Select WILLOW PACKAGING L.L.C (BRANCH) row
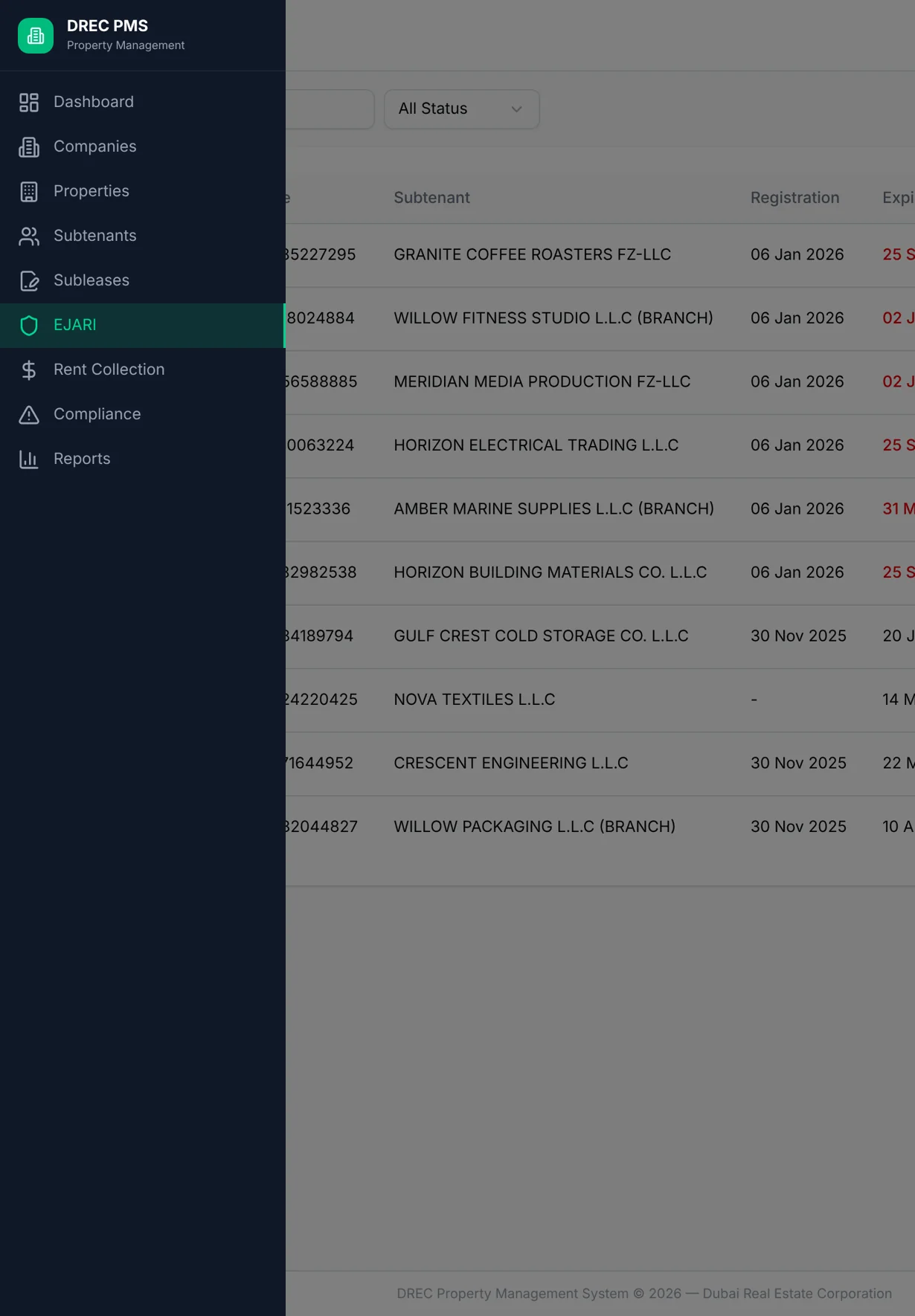 tap(600, 827)
